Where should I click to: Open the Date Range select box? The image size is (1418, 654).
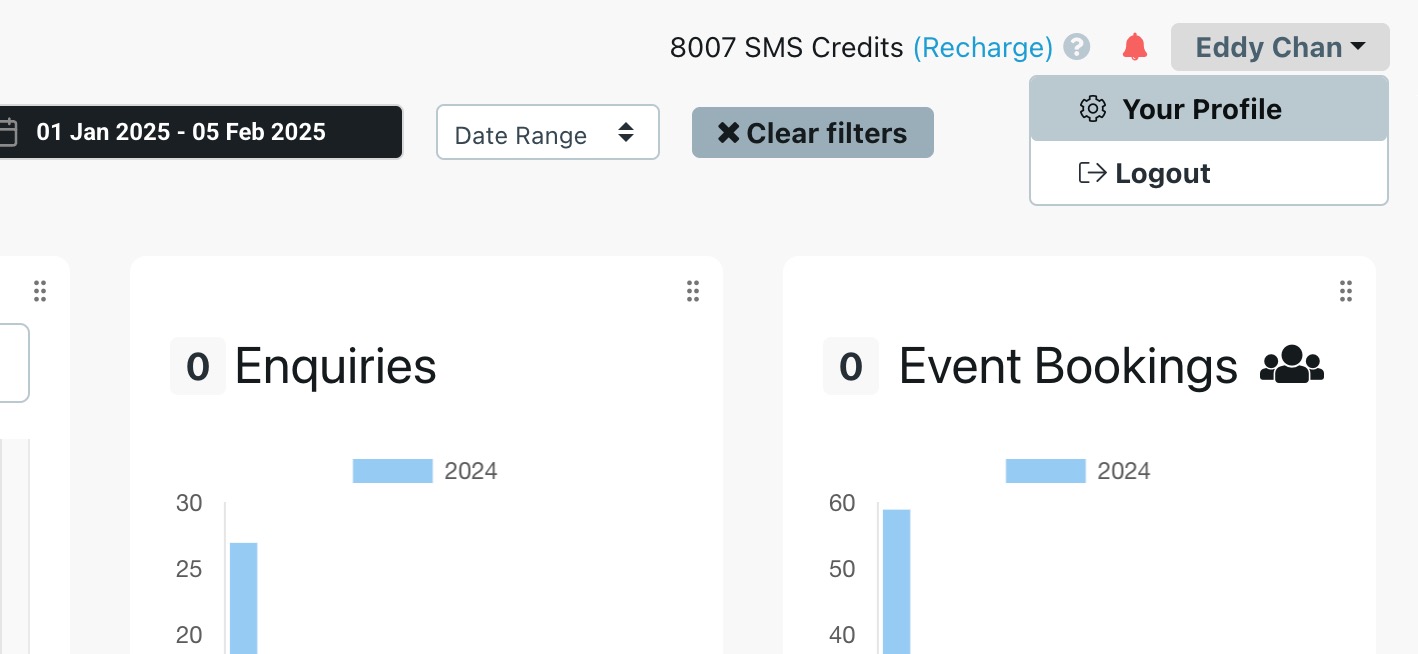click(x=547, y=133)
